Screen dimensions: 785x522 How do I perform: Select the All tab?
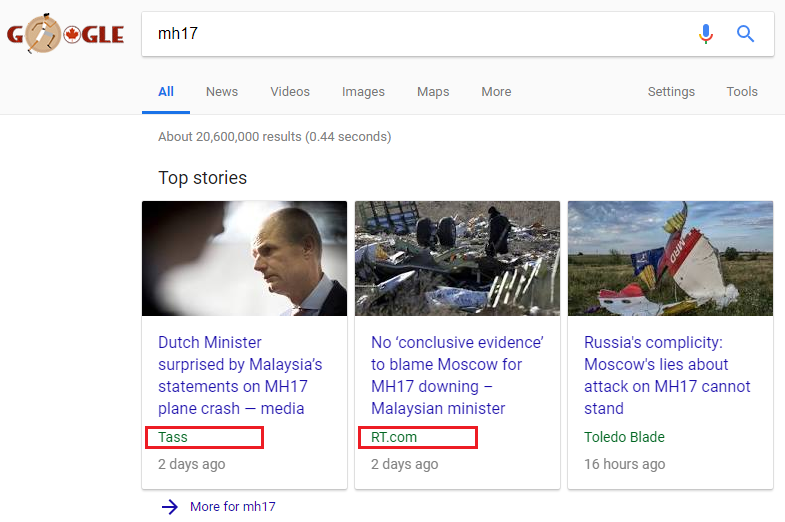166,92
